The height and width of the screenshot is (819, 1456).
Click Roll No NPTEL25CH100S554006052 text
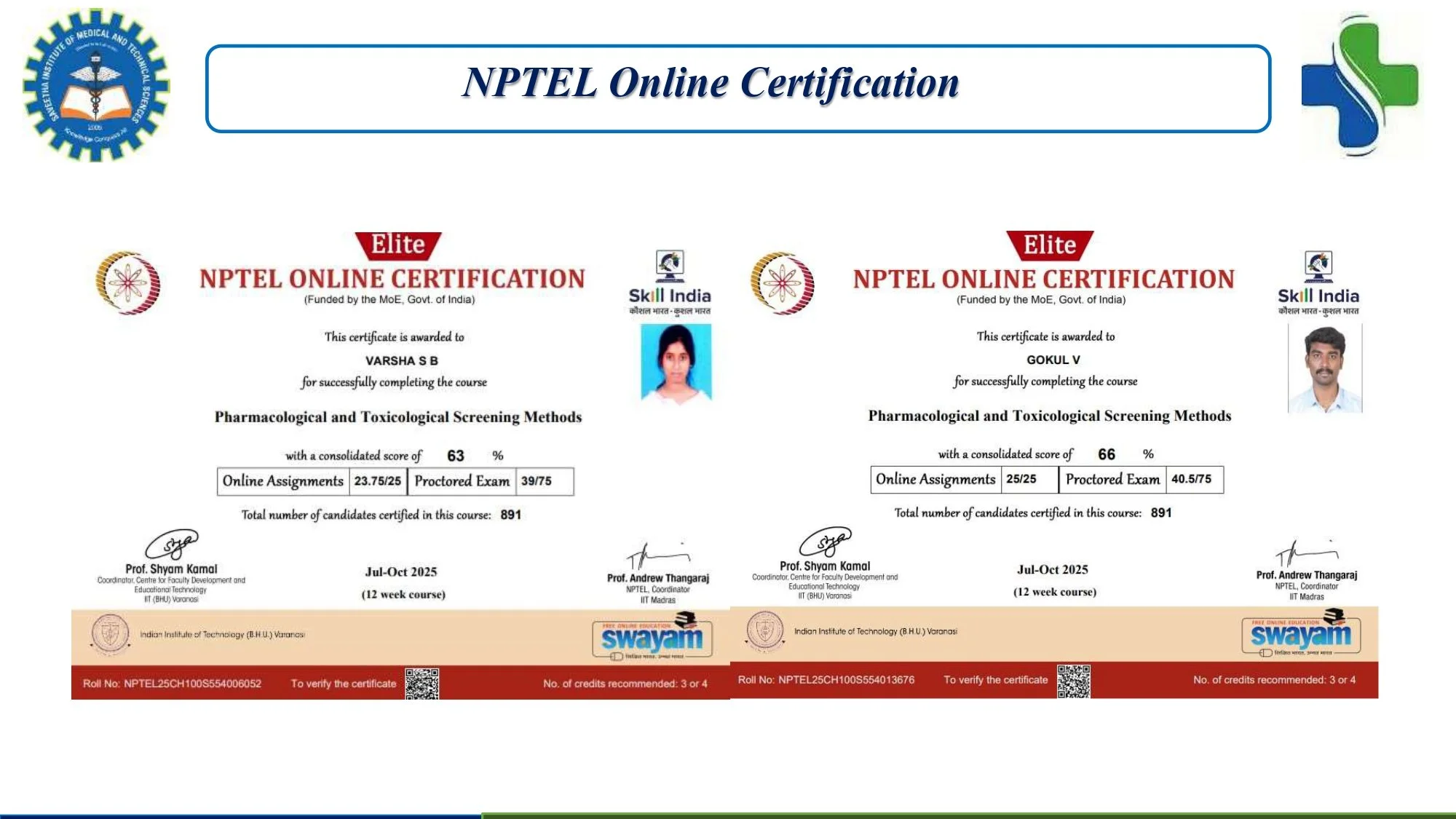click(172, 684)
